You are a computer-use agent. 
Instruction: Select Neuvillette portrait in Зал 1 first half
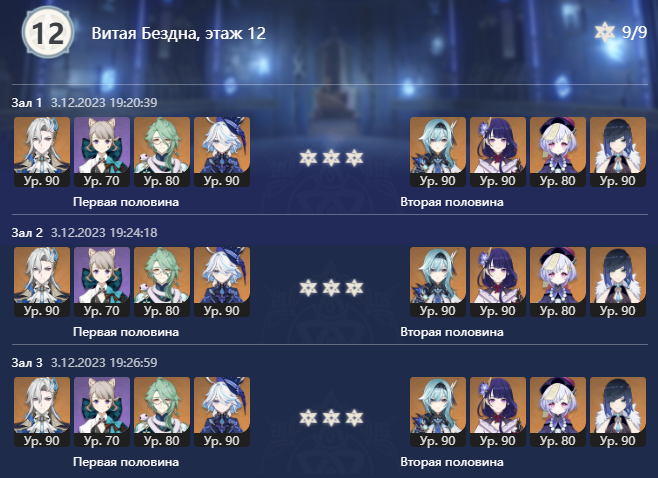pyautogui.click(x=42, y=152)
